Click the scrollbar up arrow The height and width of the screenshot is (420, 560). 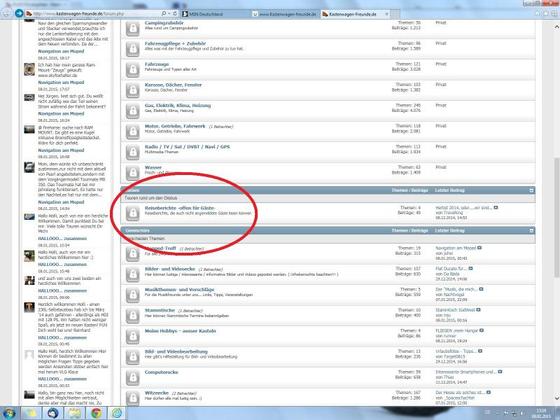click(557, 27)
